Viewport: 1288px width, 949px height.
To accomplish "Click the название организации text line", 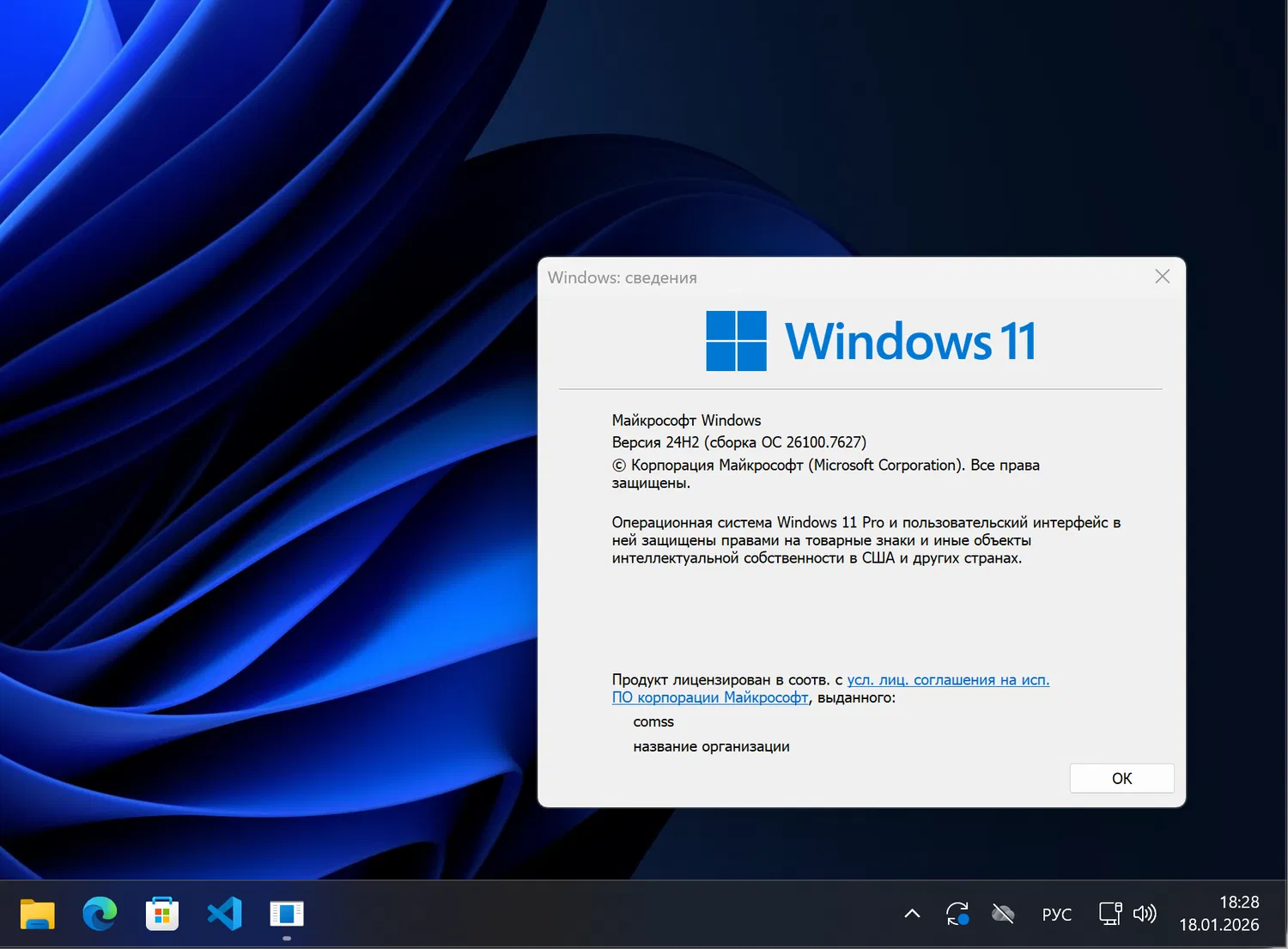I will (711, 745).
